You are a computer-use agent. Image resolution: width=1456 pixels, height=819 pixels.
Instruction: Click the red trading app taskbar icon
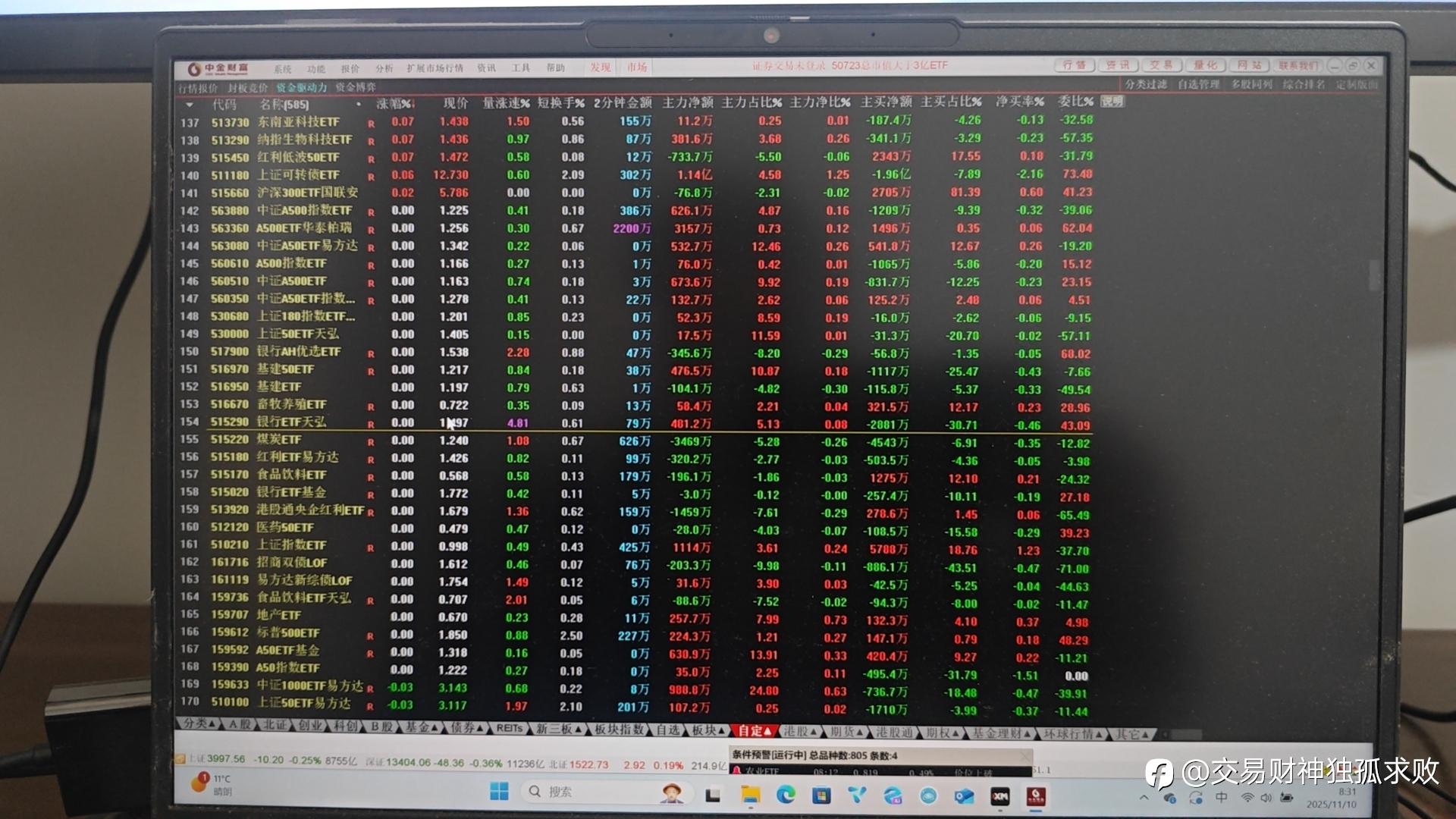[x=1036, y=795]
